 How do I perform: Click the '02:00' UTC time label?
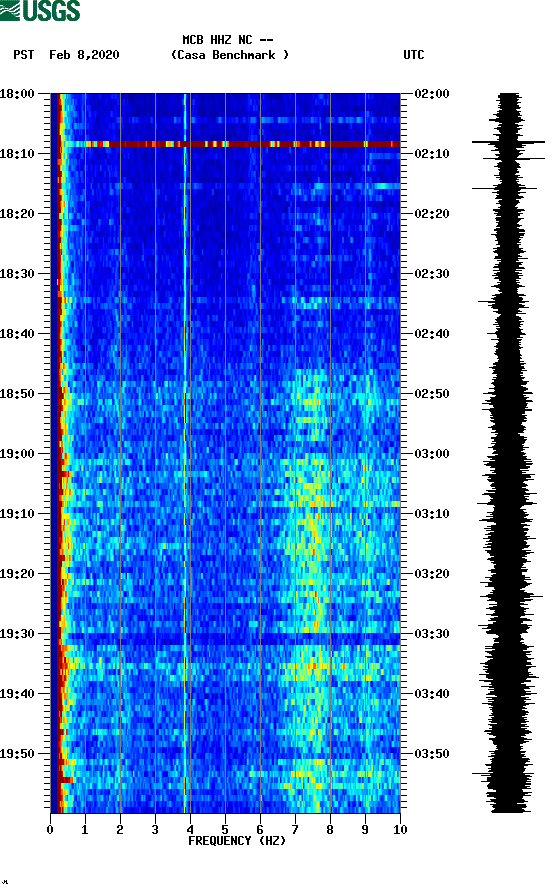(432, 93)
